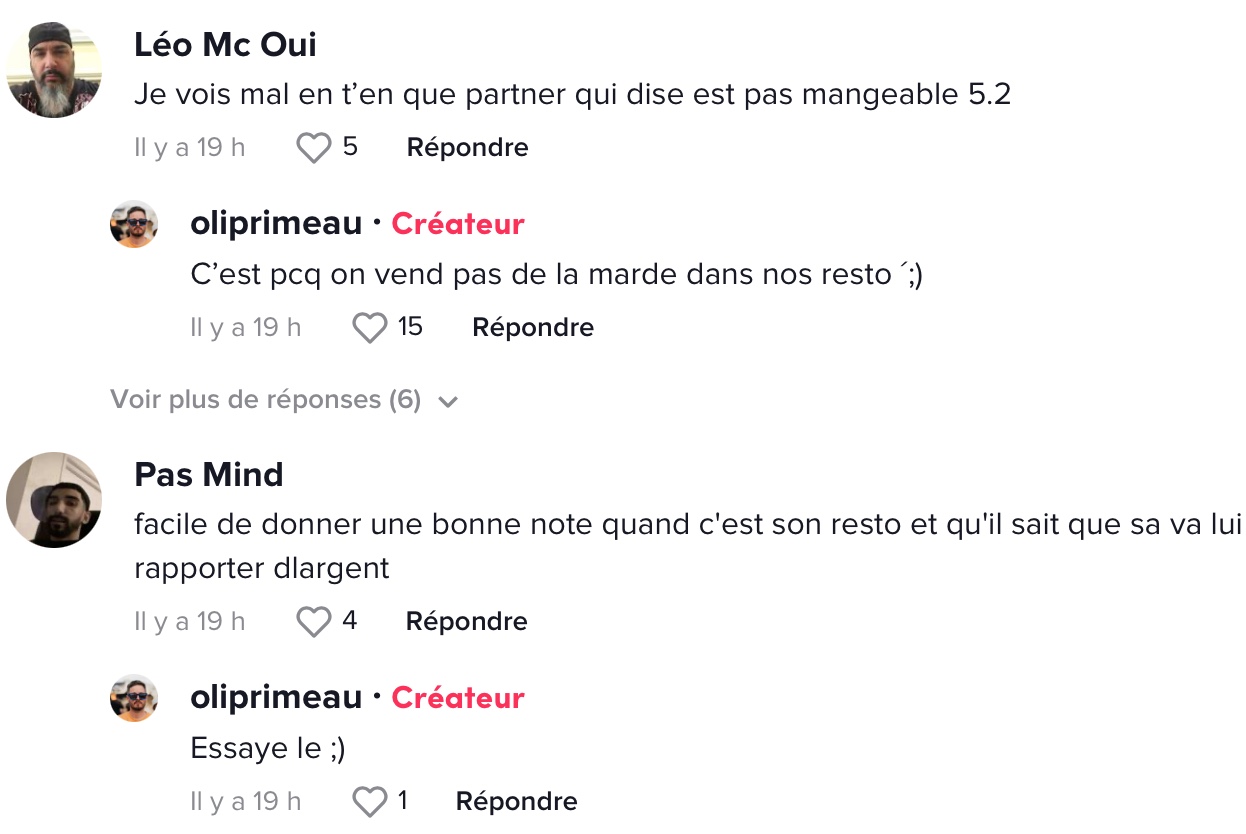Open Léo Mc Oui's profile picture

coord(54,70)
